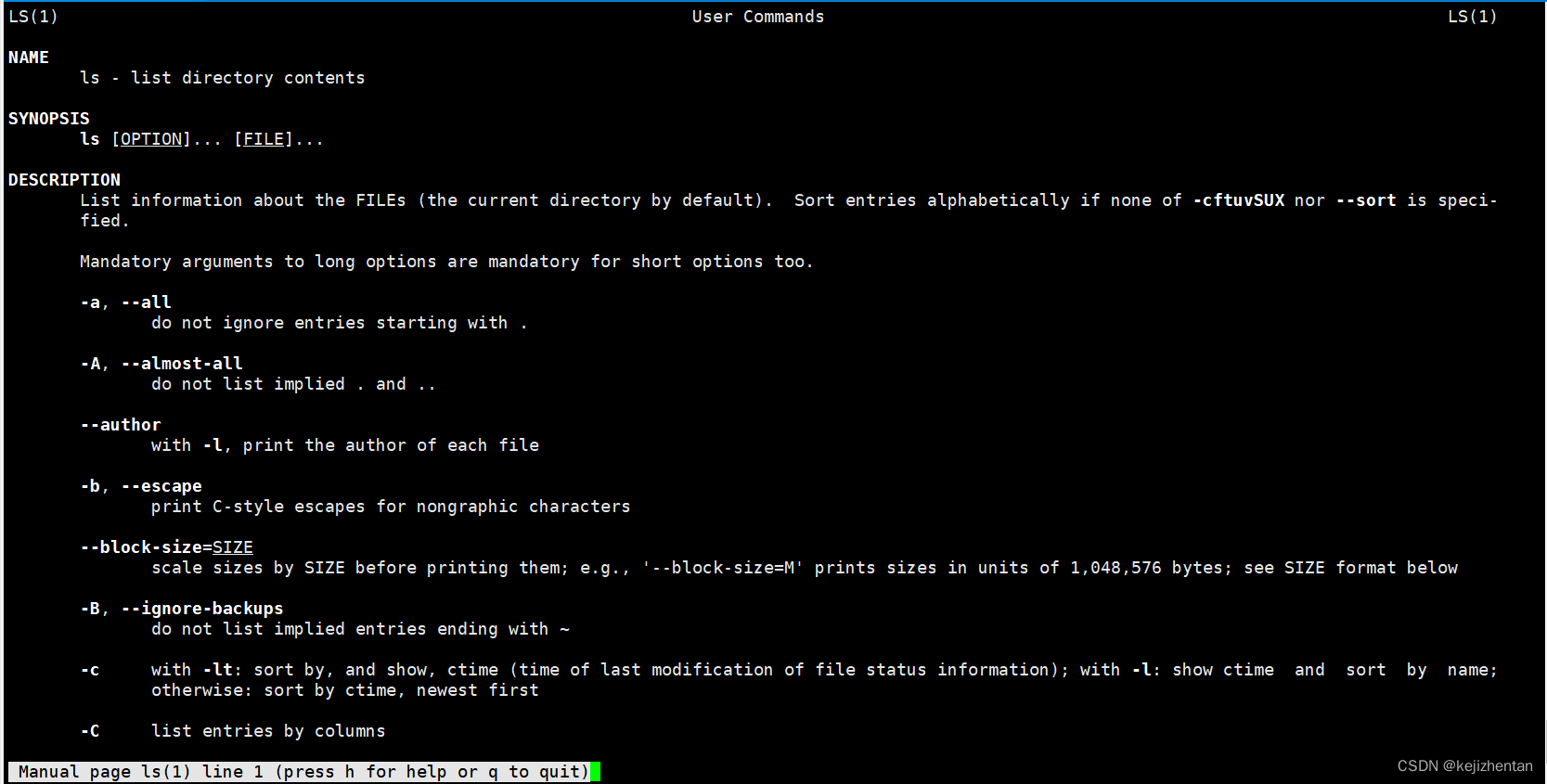The height and width of the screenshot is (784, 1547).
Task: Click the lowercase -c option
Action: [x=90, y=670]
